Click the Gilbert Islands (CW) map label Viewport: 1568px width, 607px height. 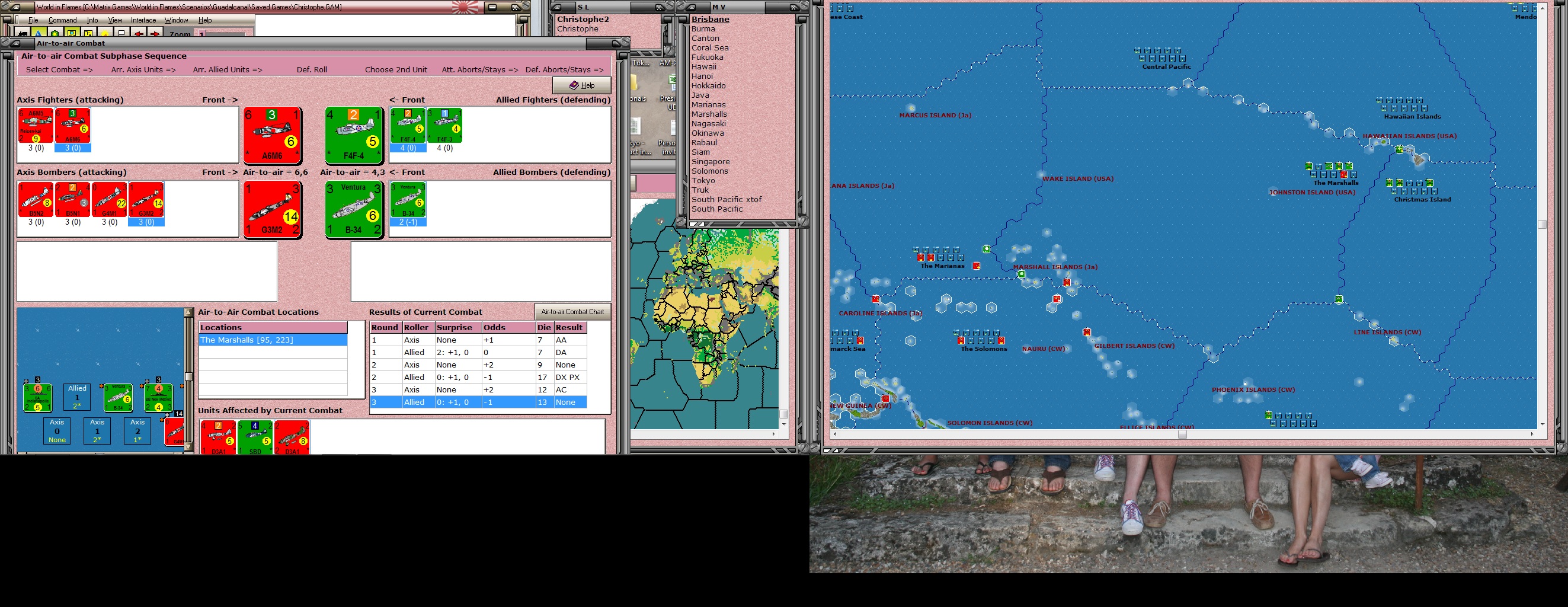[x=1134, y=346]
